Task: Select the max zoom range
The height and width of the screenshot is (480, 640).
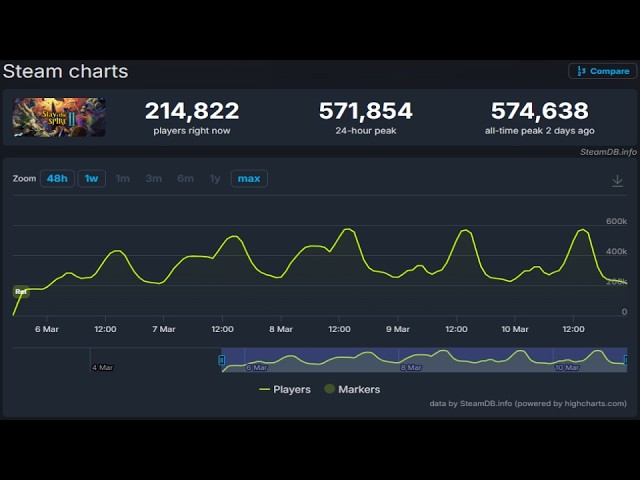Action: (249, 179)
